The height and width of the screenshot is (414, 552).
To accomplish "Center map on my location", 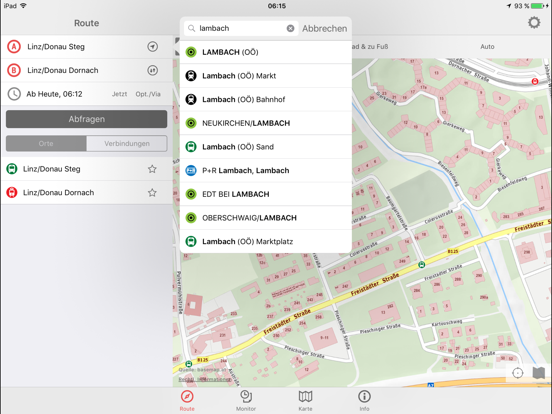I will (518, 373).
